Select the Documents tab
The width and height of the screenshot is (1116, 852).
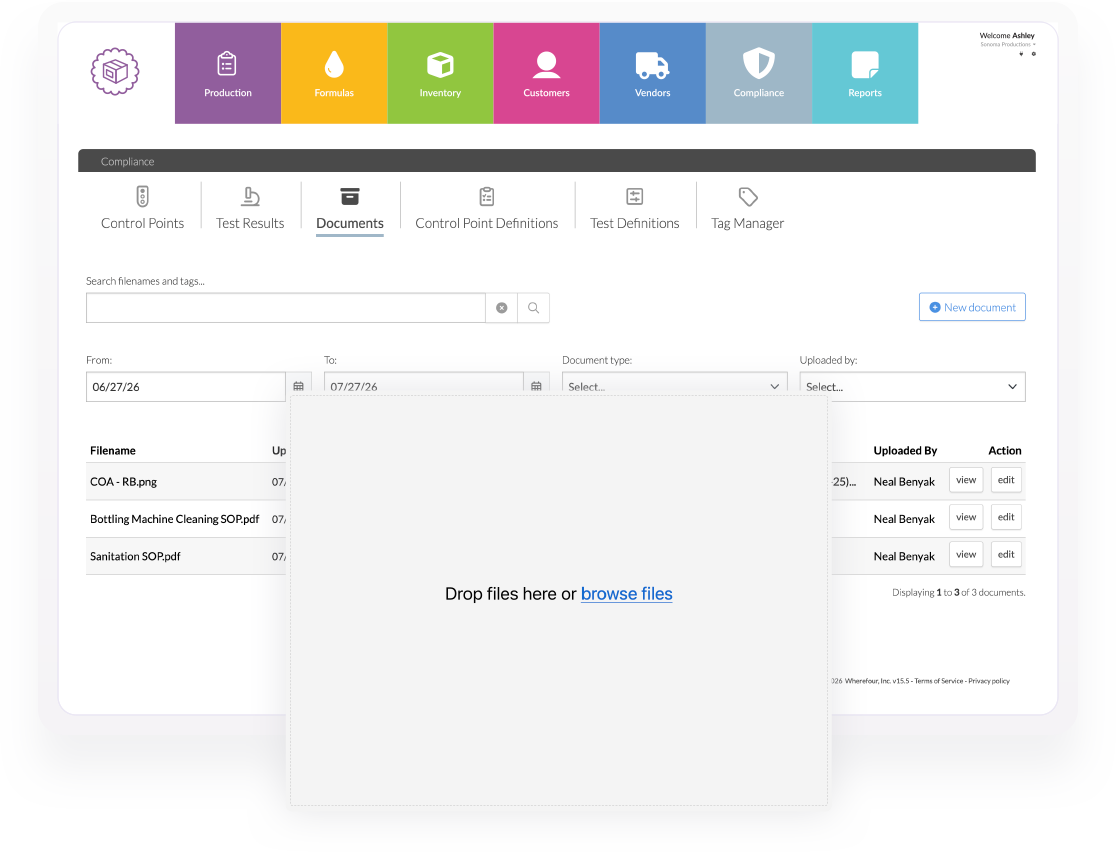[349, 209]
